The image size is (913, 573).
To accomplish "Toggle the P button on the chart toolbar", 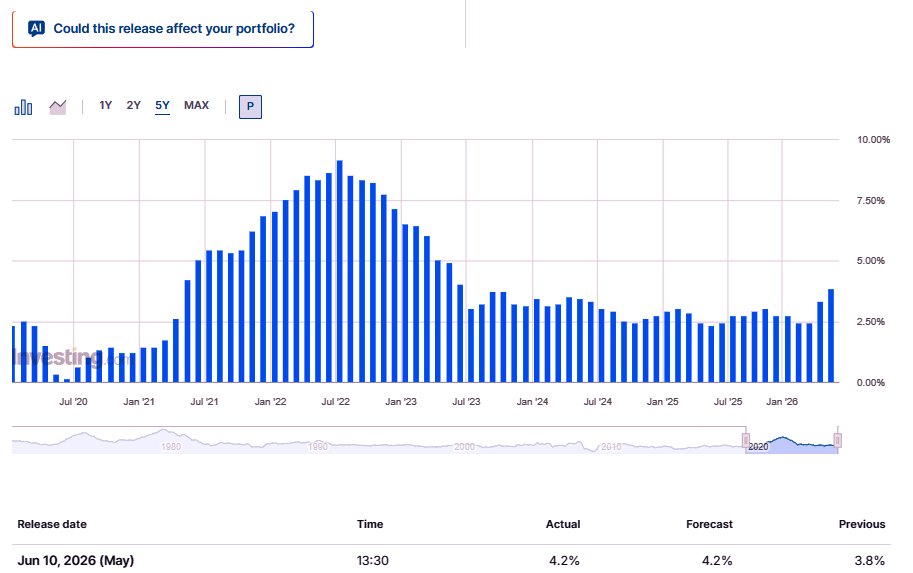I will pyautogui.click(x=250, y=107).
